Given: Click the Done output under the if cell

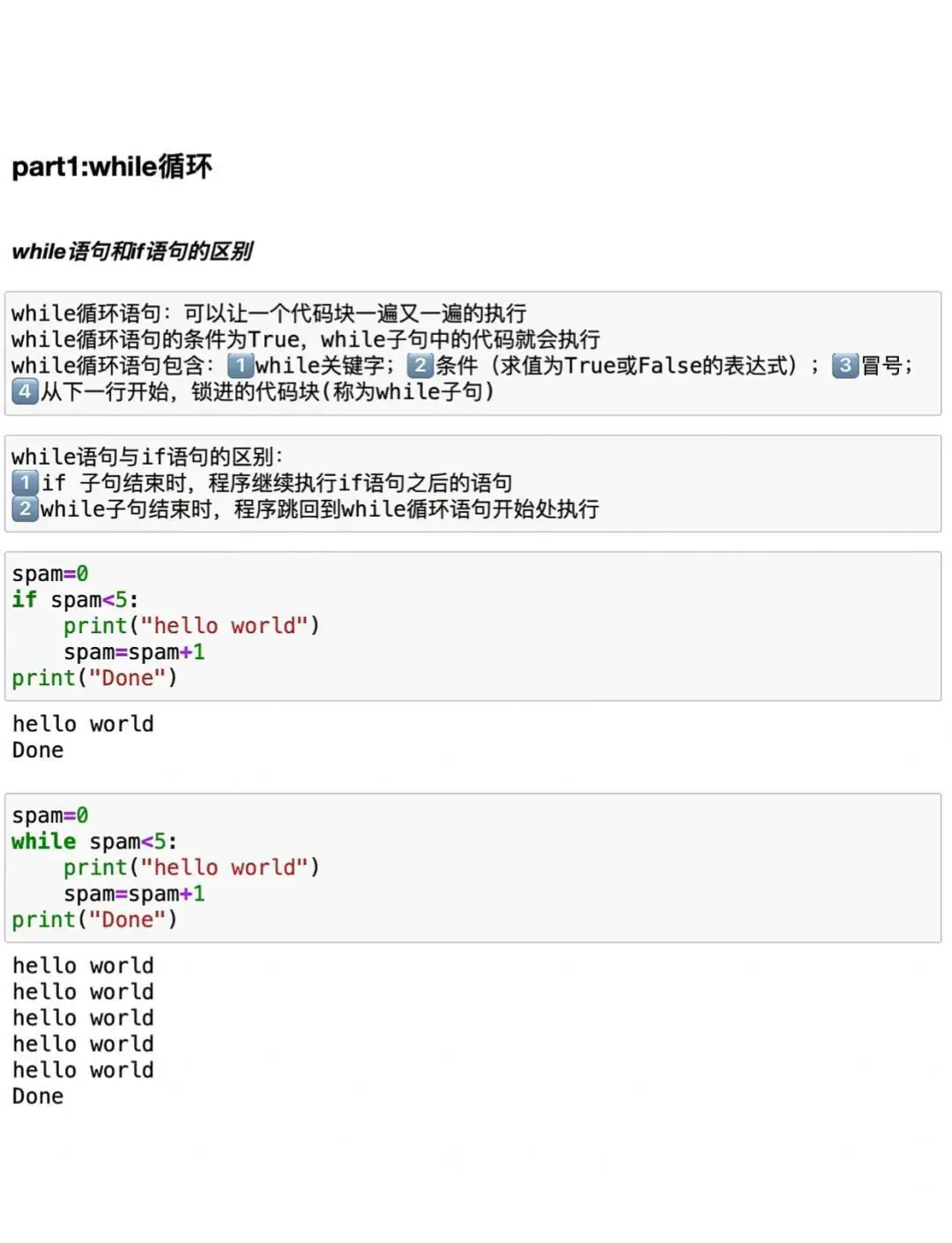Looking at the screenshot, I should (38, 750).
